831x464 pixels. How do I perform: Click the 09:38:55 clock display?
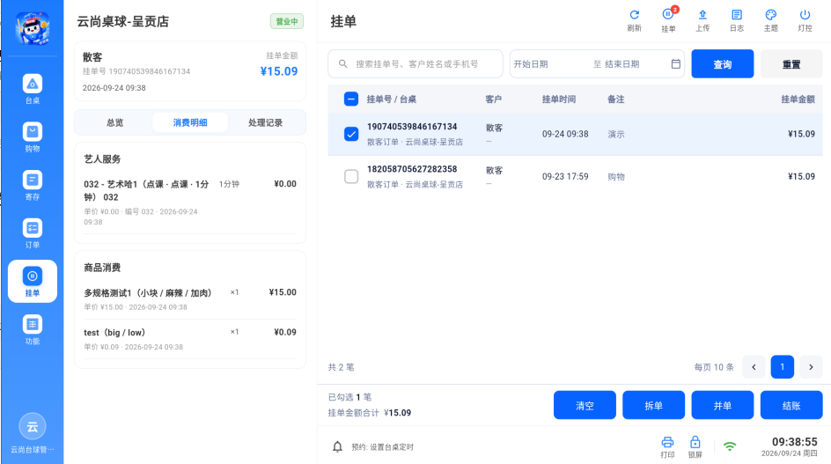794,442
